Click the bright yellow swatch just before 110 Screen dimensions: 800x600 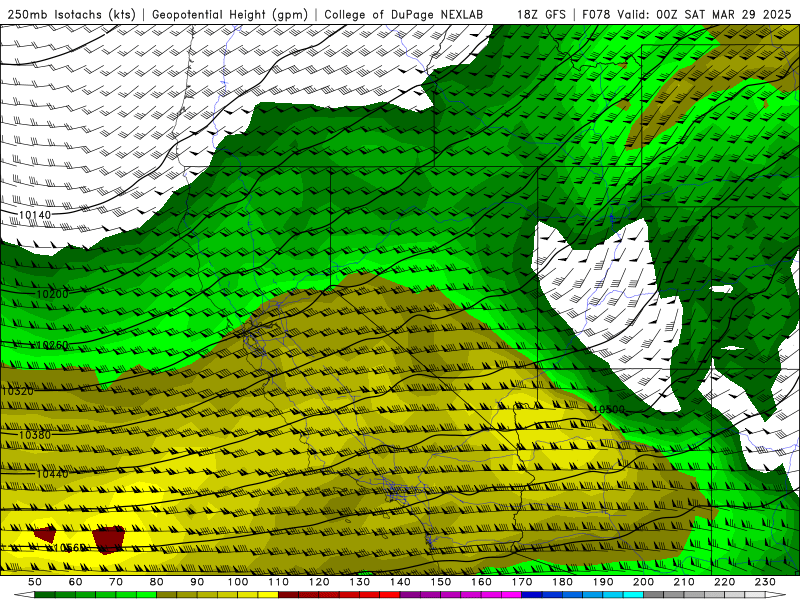click(268, 594)
